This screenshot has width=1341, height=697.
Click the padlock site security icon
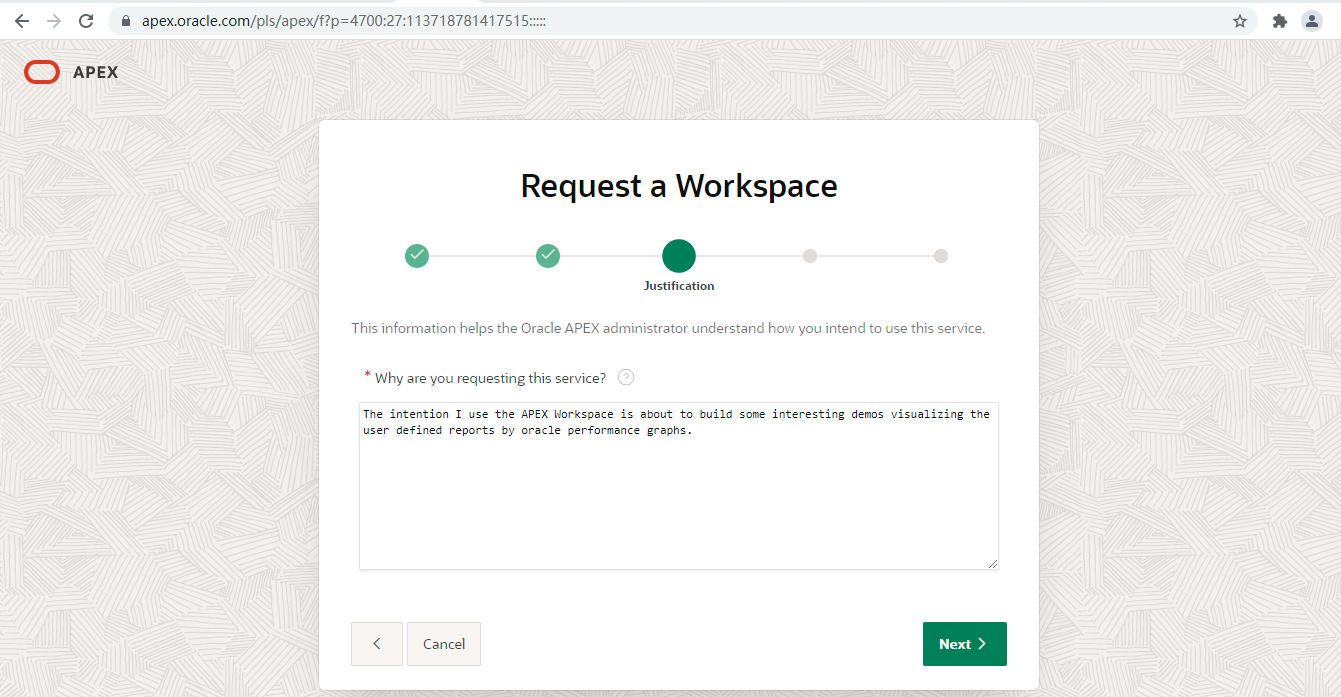(125, 20)
